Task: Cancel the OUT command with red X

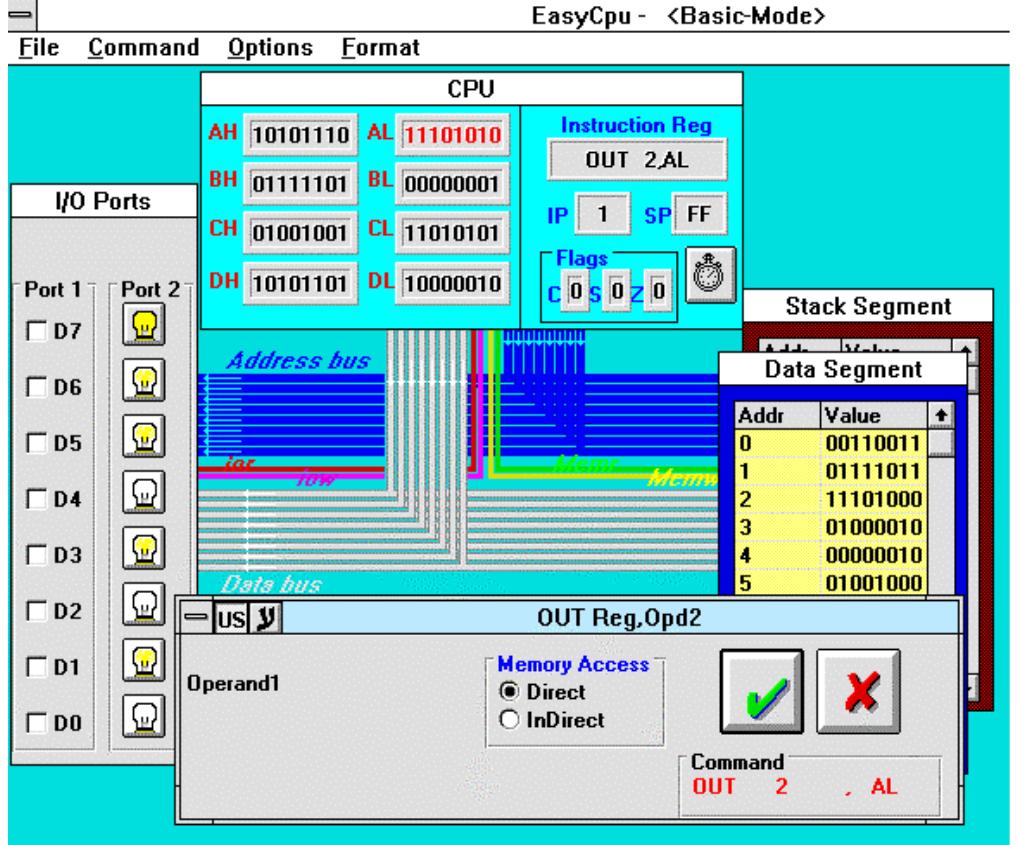Action: tap(859, 691)
